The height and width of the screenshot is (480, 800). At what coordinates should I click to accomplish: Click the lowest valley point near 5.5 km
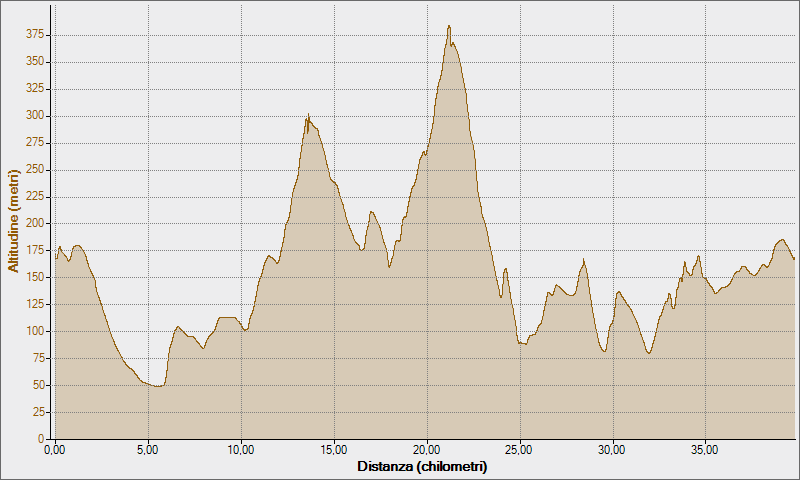pos(157,386)
